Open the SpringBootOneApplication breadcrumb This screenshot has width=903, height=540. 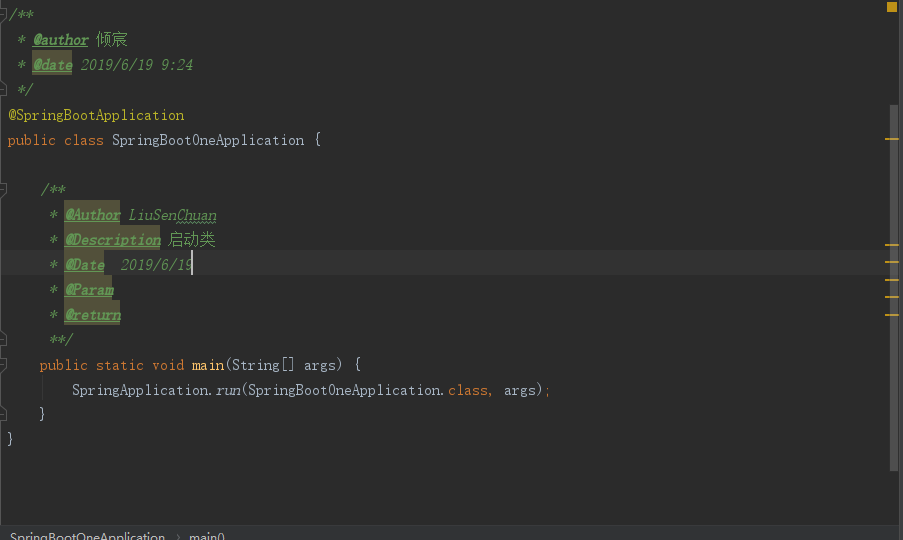point(88,536)
